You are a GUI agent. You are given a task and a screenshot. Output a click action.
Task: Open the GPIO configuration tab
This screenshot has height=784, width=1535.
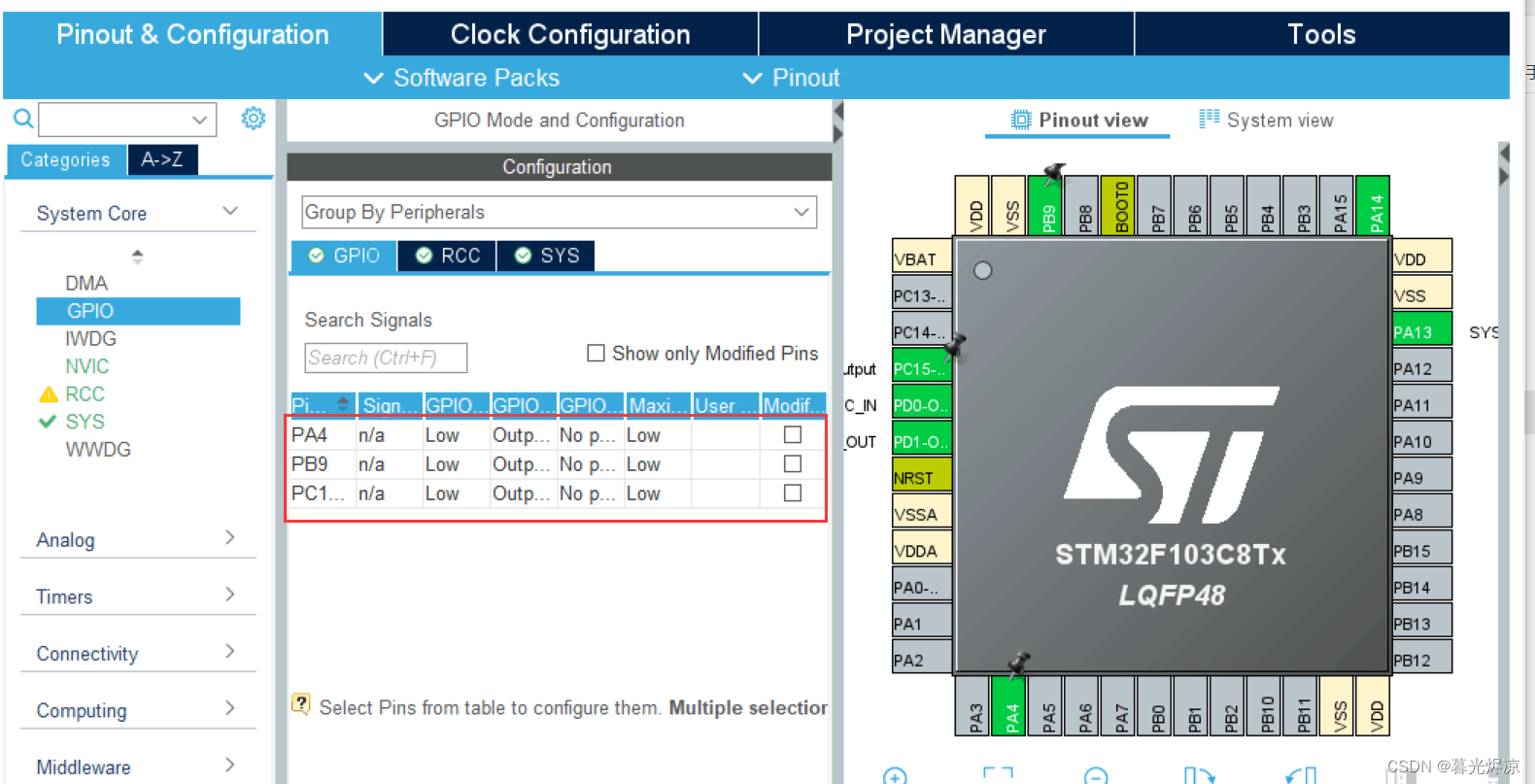[344, 256]
